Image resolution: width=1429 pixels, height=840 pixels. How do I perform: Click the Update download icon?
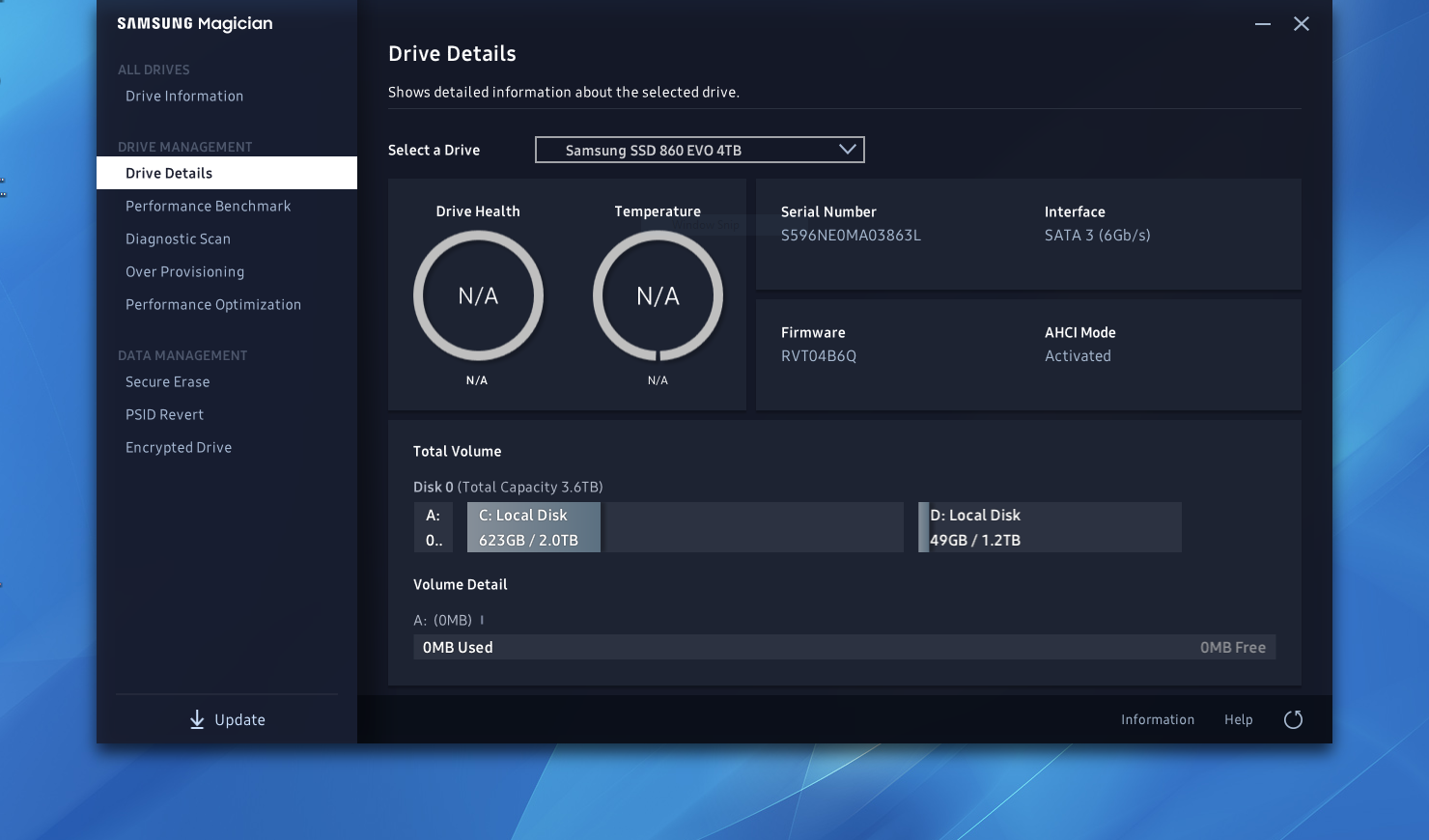coord(197,719)
